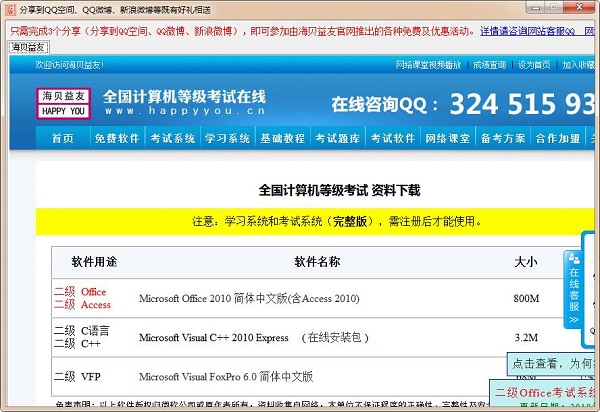Viewport: 600px width, 412px height.
Task: Click the 详情请咨询网站客服QQ link
Action: [528, 31]
